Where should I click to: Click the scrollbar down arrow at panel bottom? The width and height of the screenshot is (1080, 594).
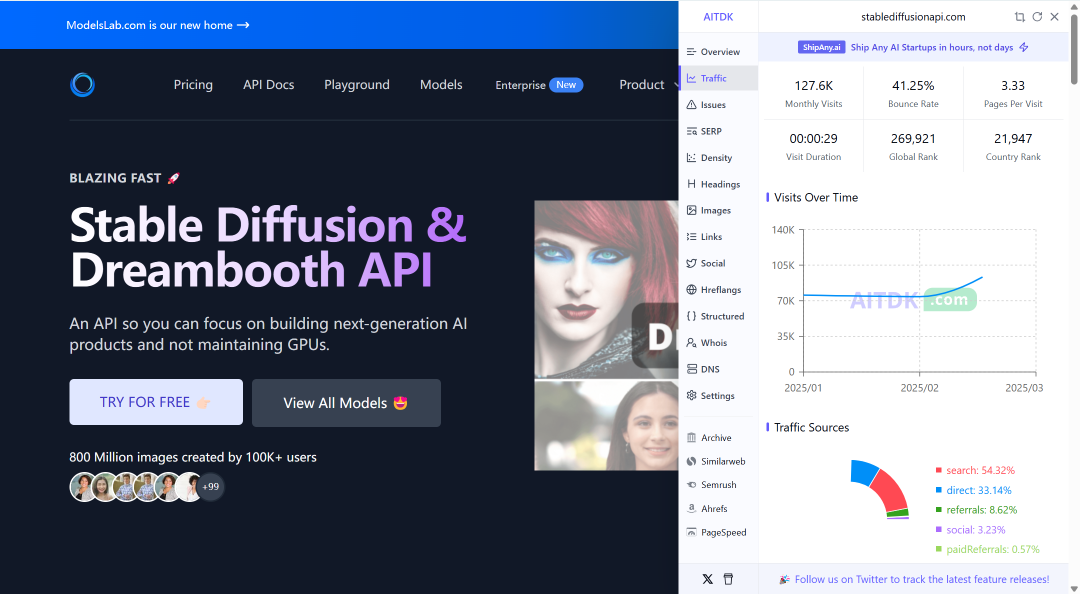coord(1074,588)
